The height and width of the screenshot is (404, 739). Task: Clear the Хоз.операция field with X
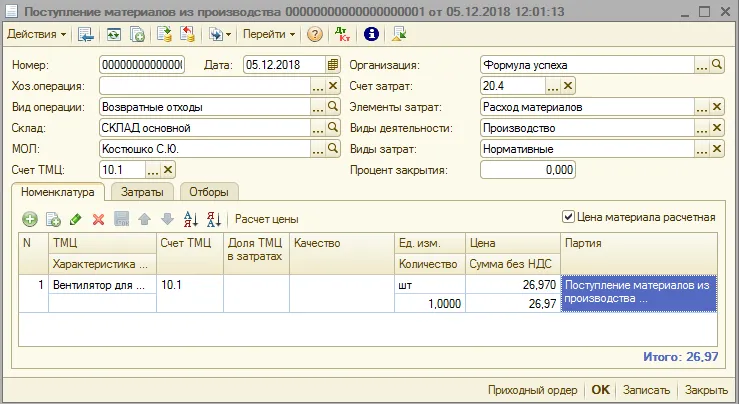click(x=333, y=86)
